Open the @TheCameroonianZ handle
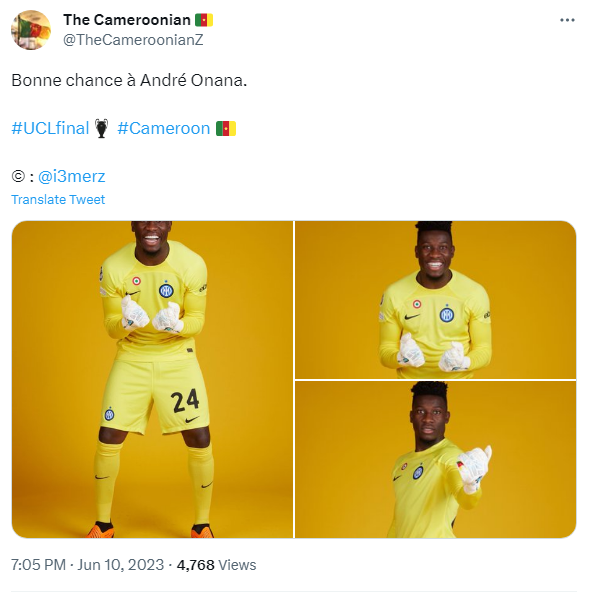The image size is (589, 593). coord(133,40)
